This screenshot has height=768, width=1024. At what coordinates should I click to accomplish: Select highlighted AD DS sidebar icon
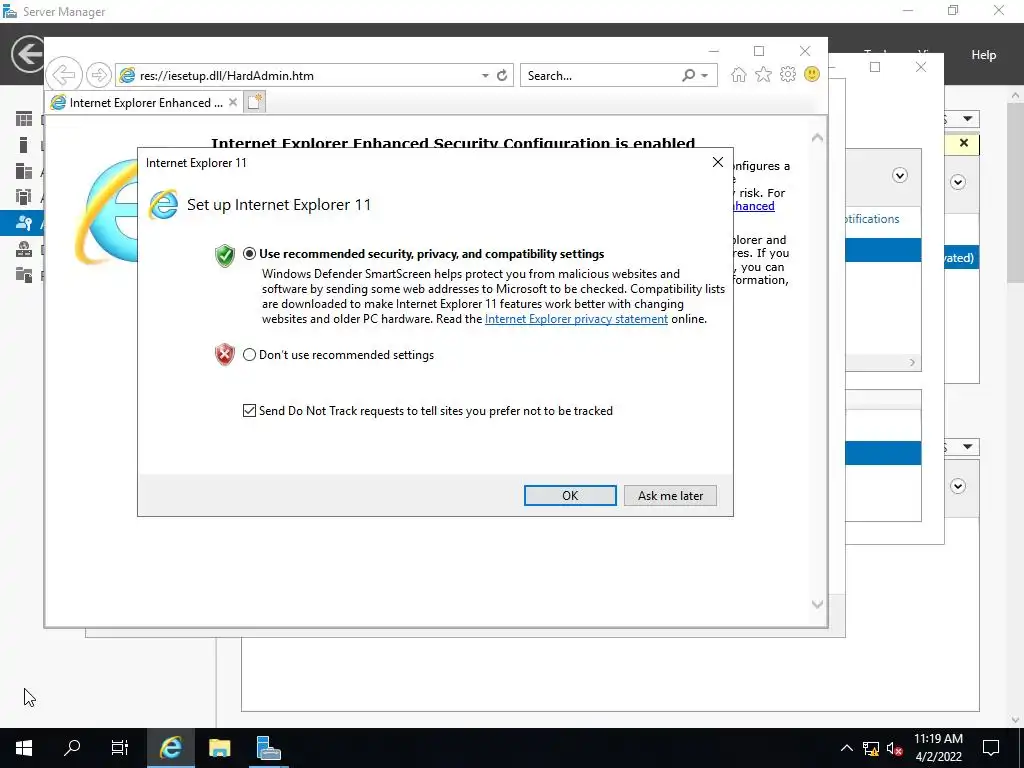(x=24, y=223)
